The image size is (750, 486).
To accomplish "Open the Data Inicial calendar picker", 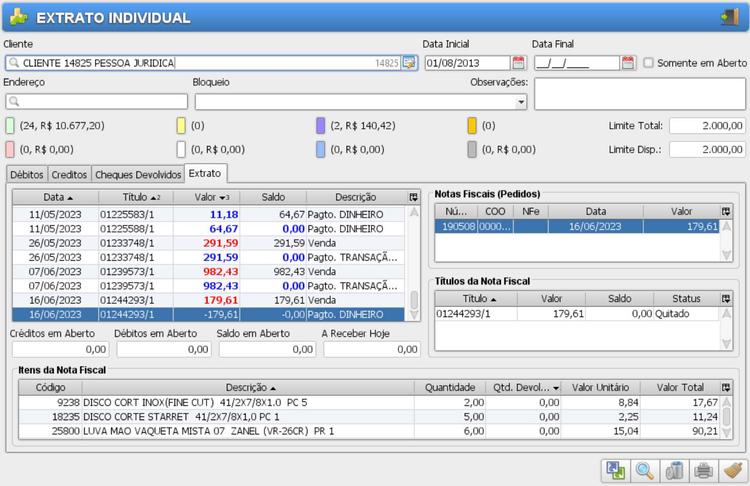I will point(518,63).
